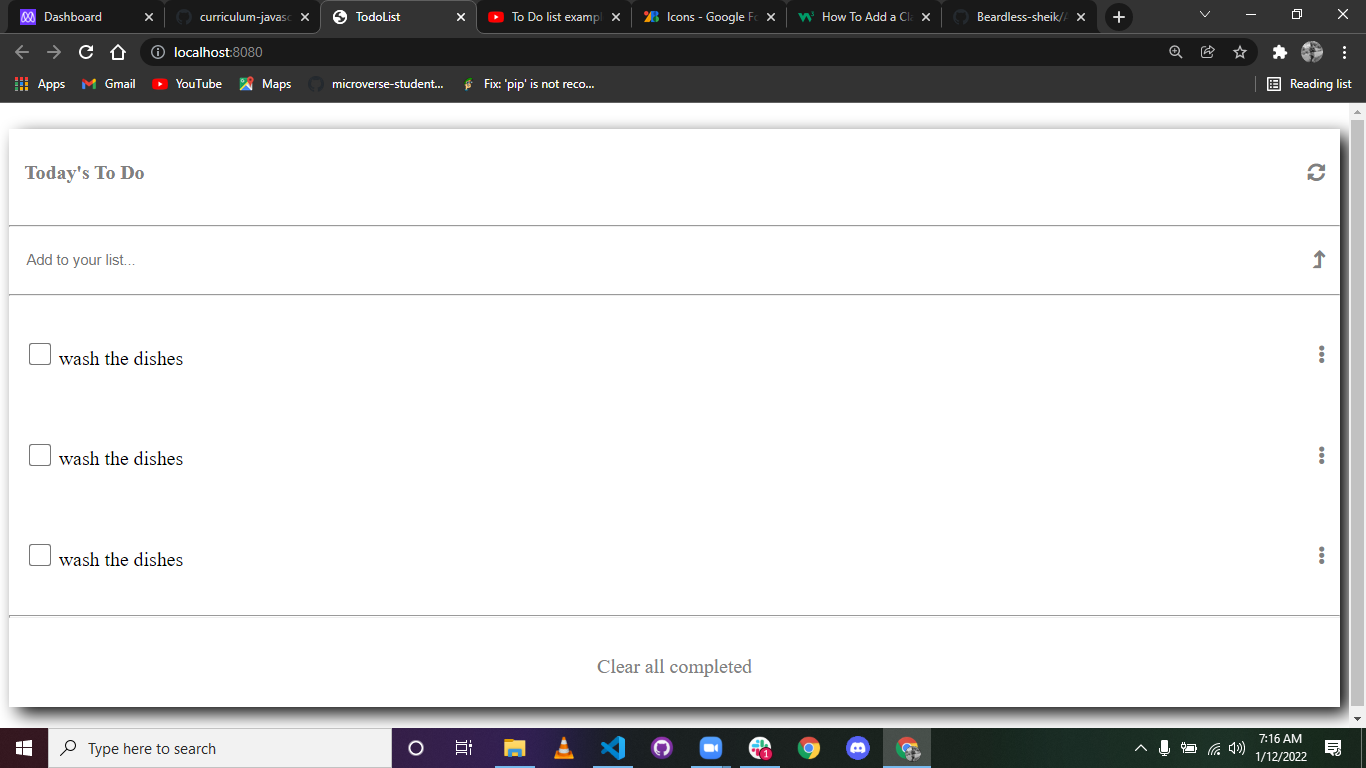Open the volume control in tray
Viewport: 1366px width, 768px height.
(x=1238, y=748)
